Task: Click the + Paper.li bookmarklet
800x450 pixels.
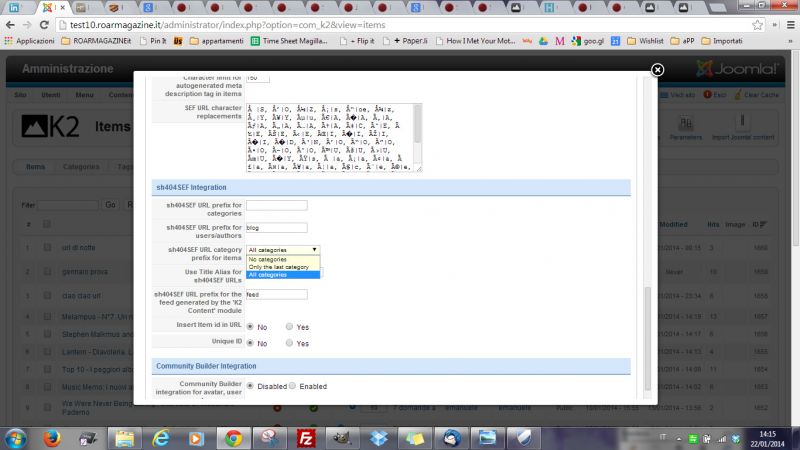Action: click(x=405, y=41)
